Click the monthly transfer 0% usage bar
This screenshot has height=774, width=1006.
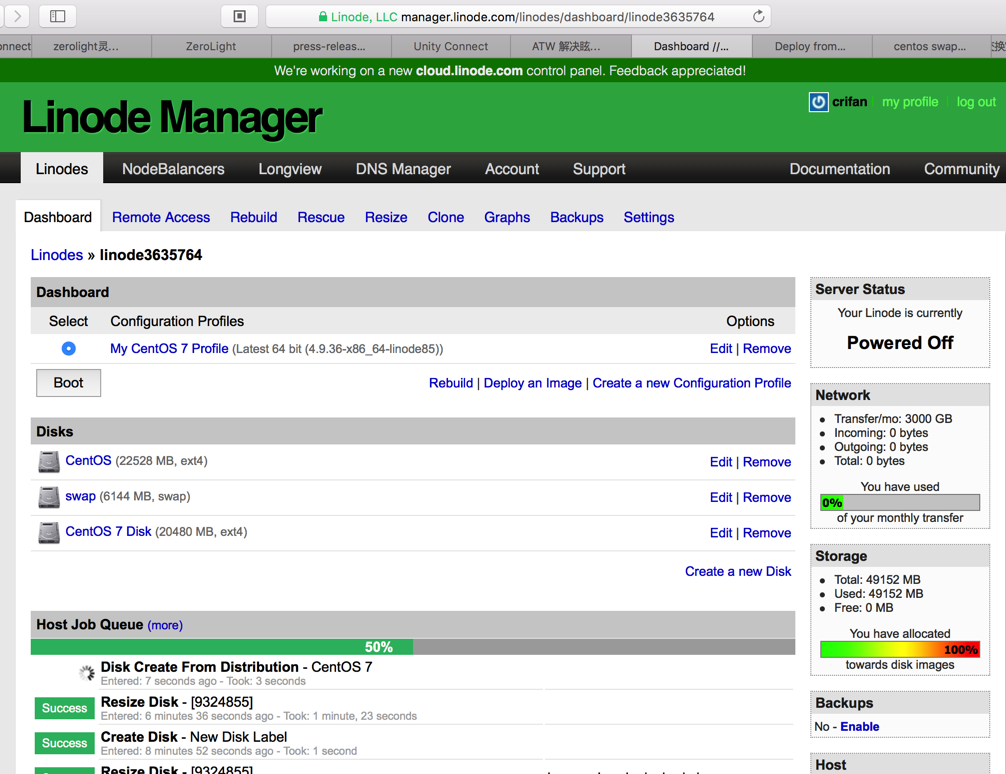[x=899, y=503]
